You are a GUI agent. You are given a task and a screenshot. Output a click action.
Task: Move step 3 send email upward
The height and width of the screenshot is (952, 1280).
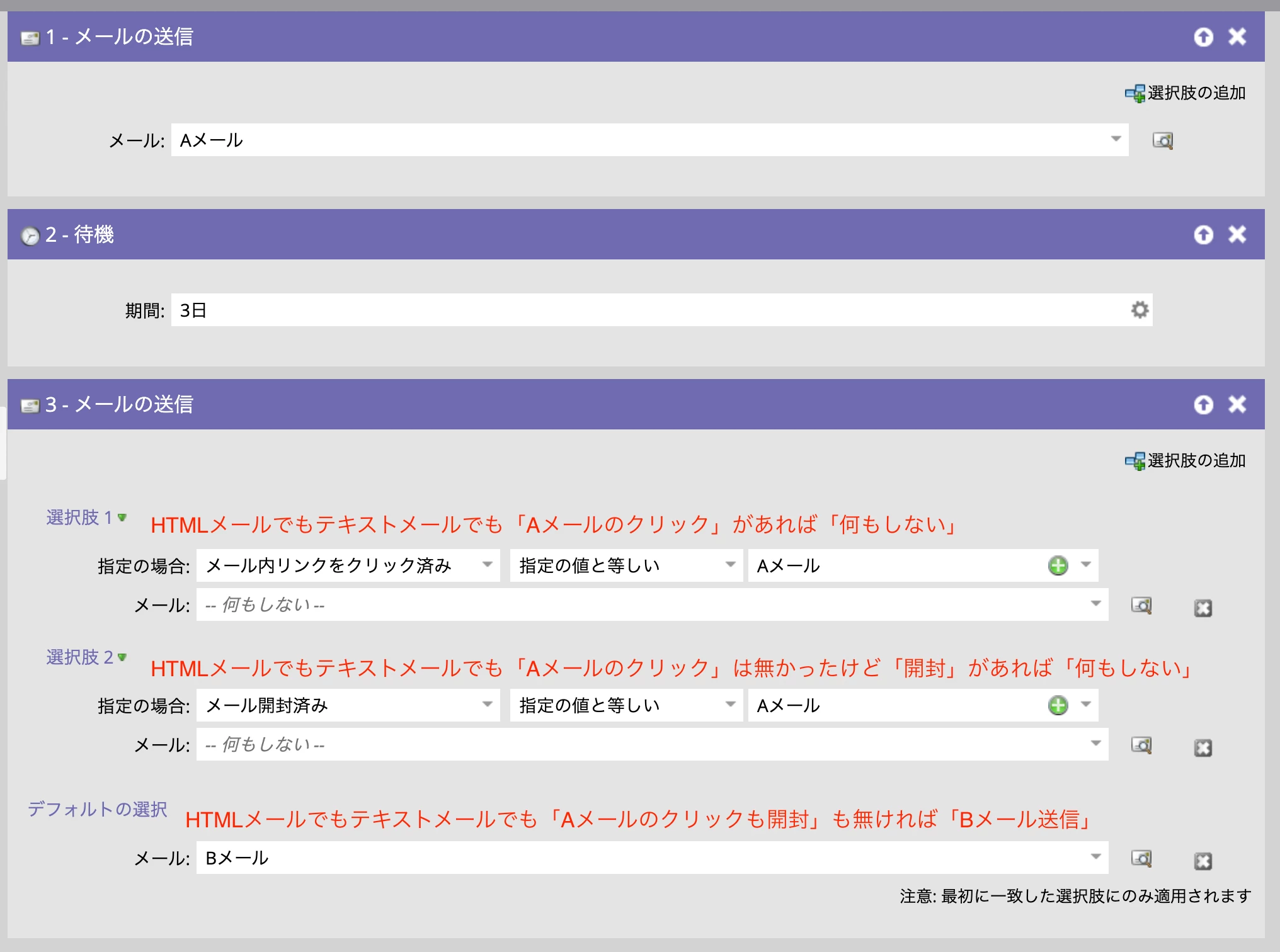pyautogui.click(x=1203, y=404)
